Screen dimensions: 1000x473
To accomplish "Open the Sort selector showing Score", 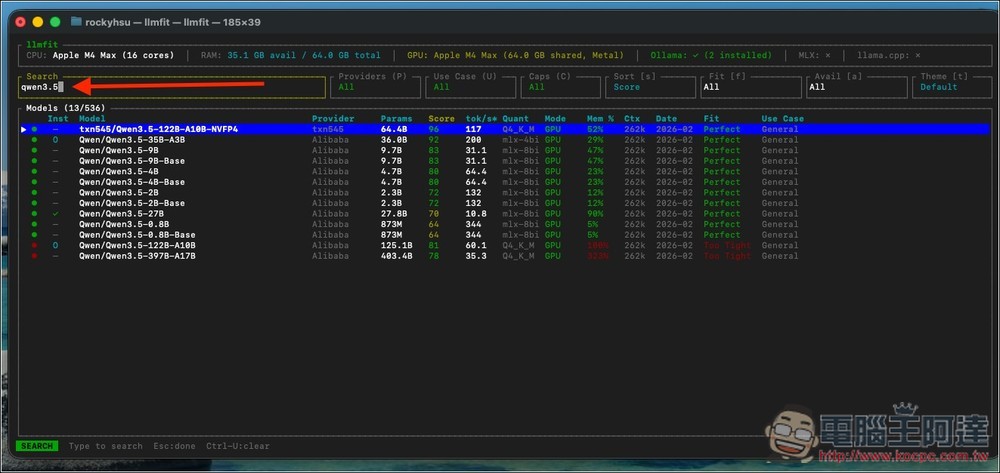I will click(650, 87).
